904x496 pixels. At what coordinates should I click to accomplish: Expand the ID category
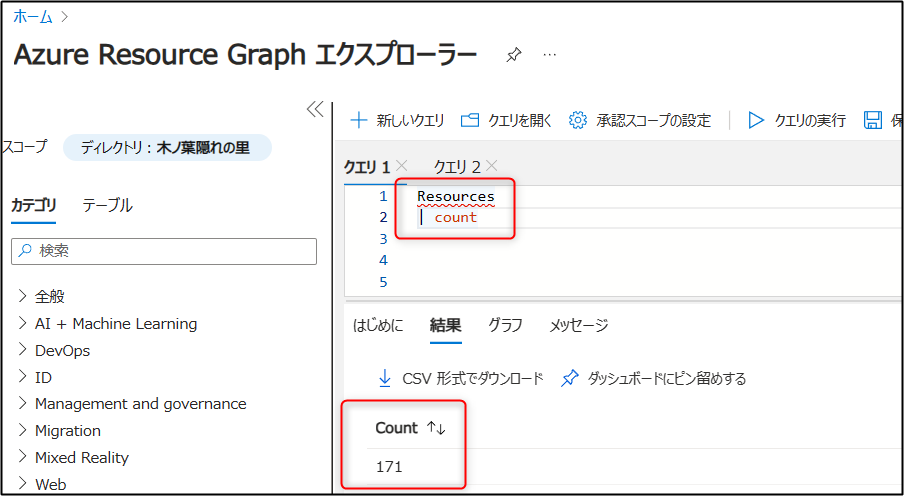pyautogui.click(x=22, y=377)
